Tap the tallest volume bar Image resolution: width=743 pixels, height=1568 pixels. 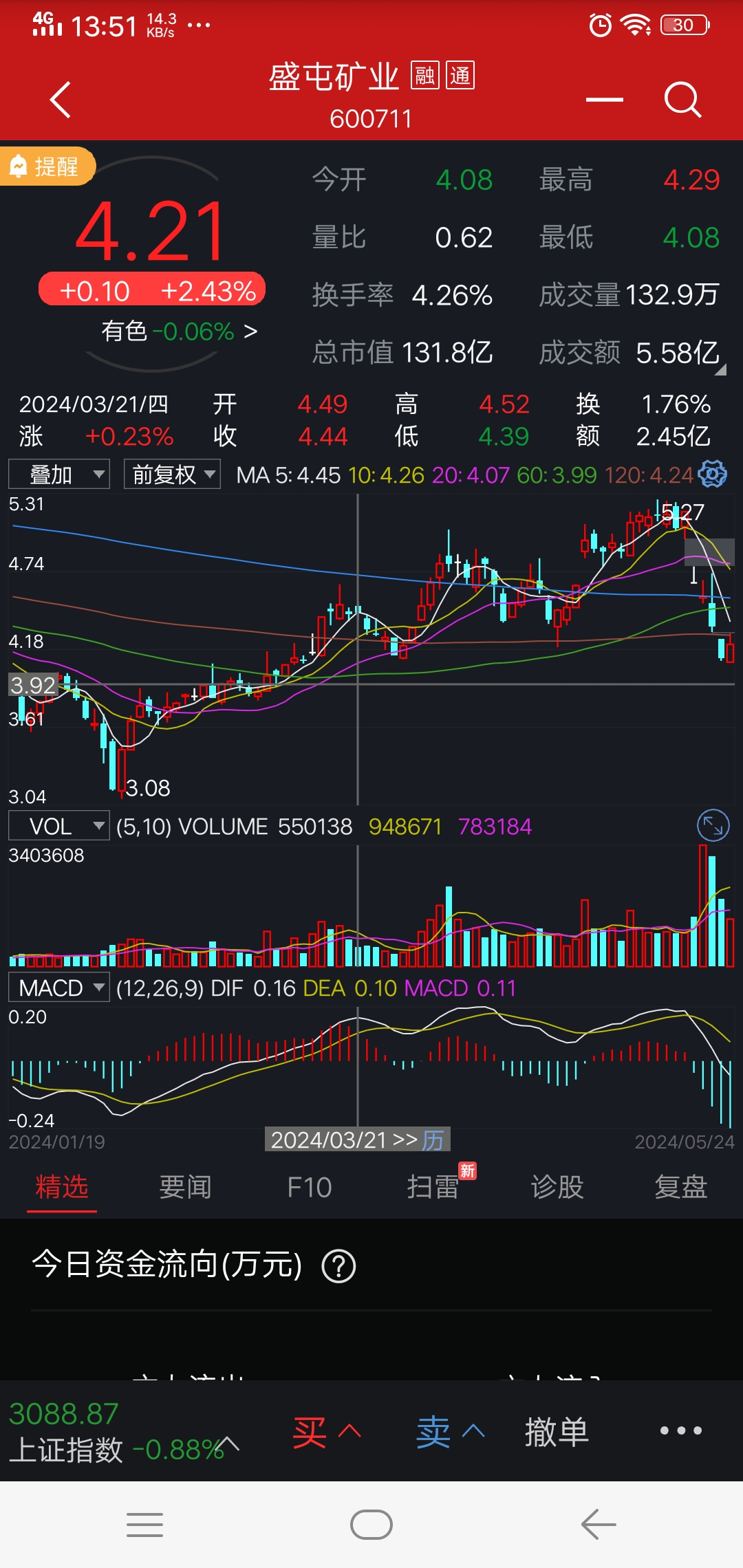[702, 906]
